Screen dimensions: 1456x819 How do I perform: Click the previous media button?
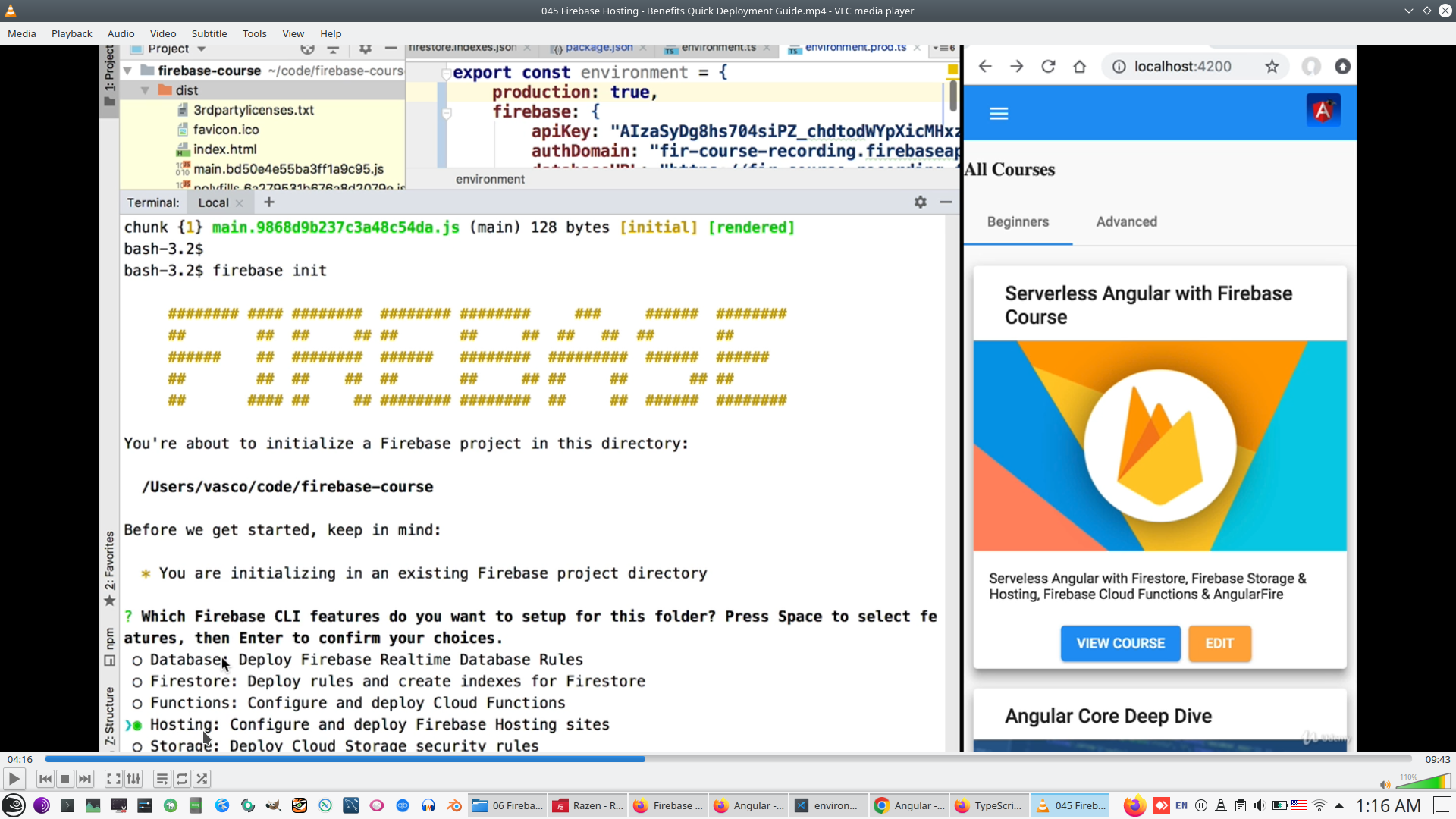coord(45,779)
